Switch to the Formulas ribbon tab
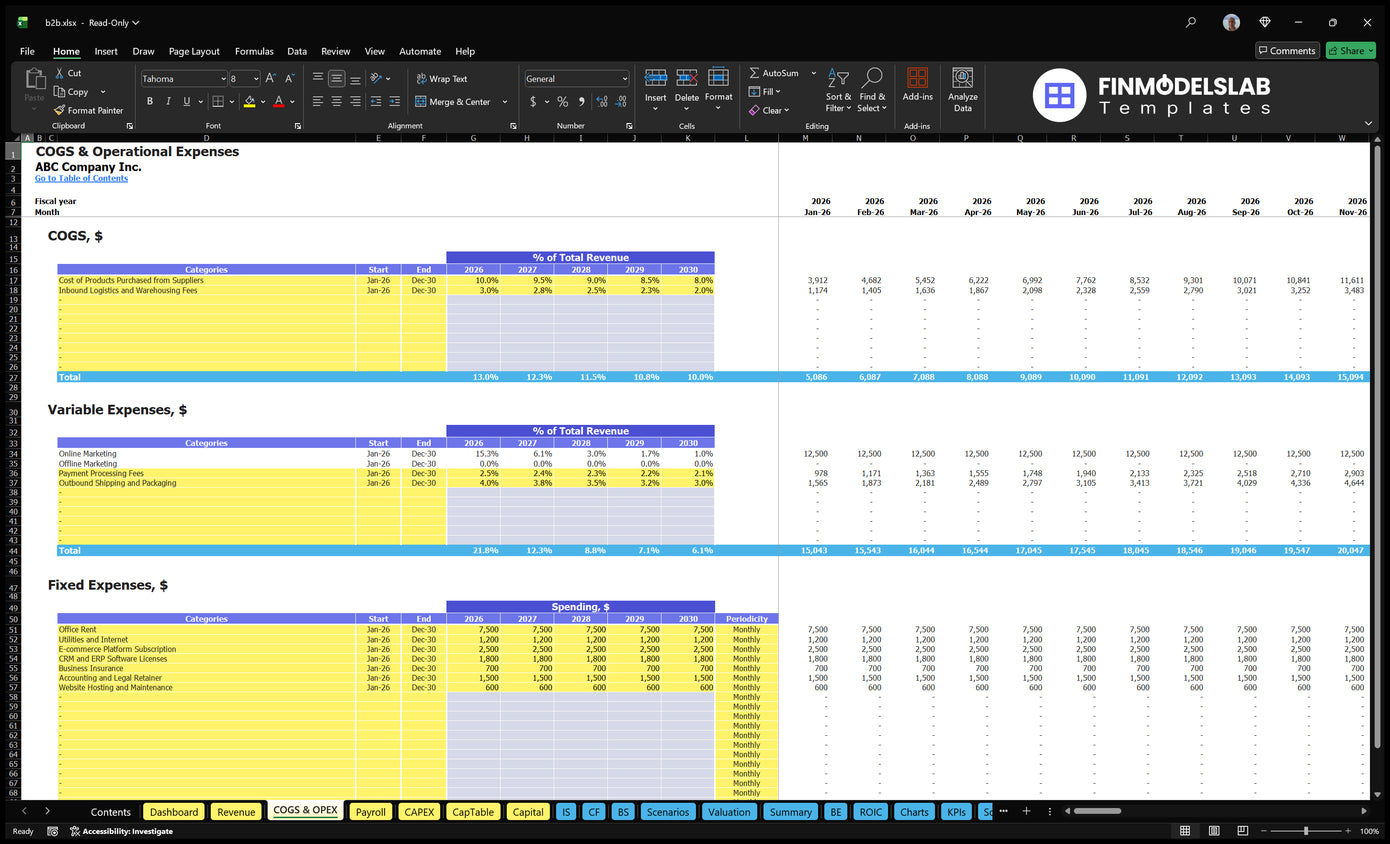The image size is (1390, 844). [254, 51]
